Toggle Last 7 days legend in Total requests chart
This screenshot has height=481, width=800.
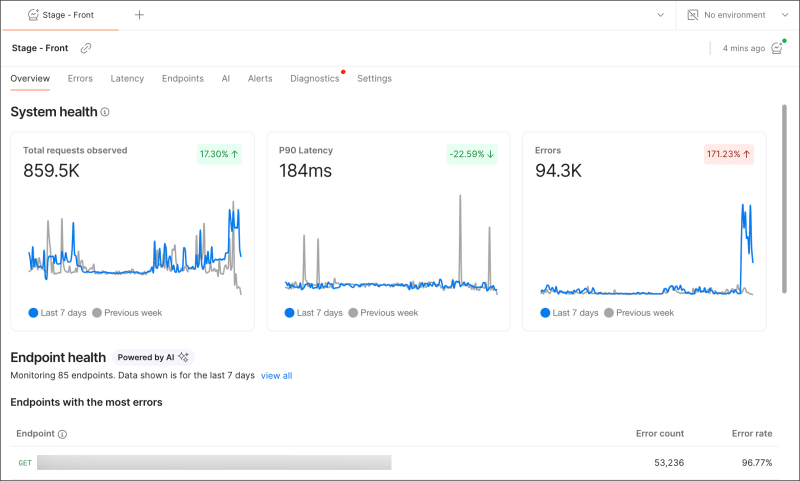coord(58,313)
